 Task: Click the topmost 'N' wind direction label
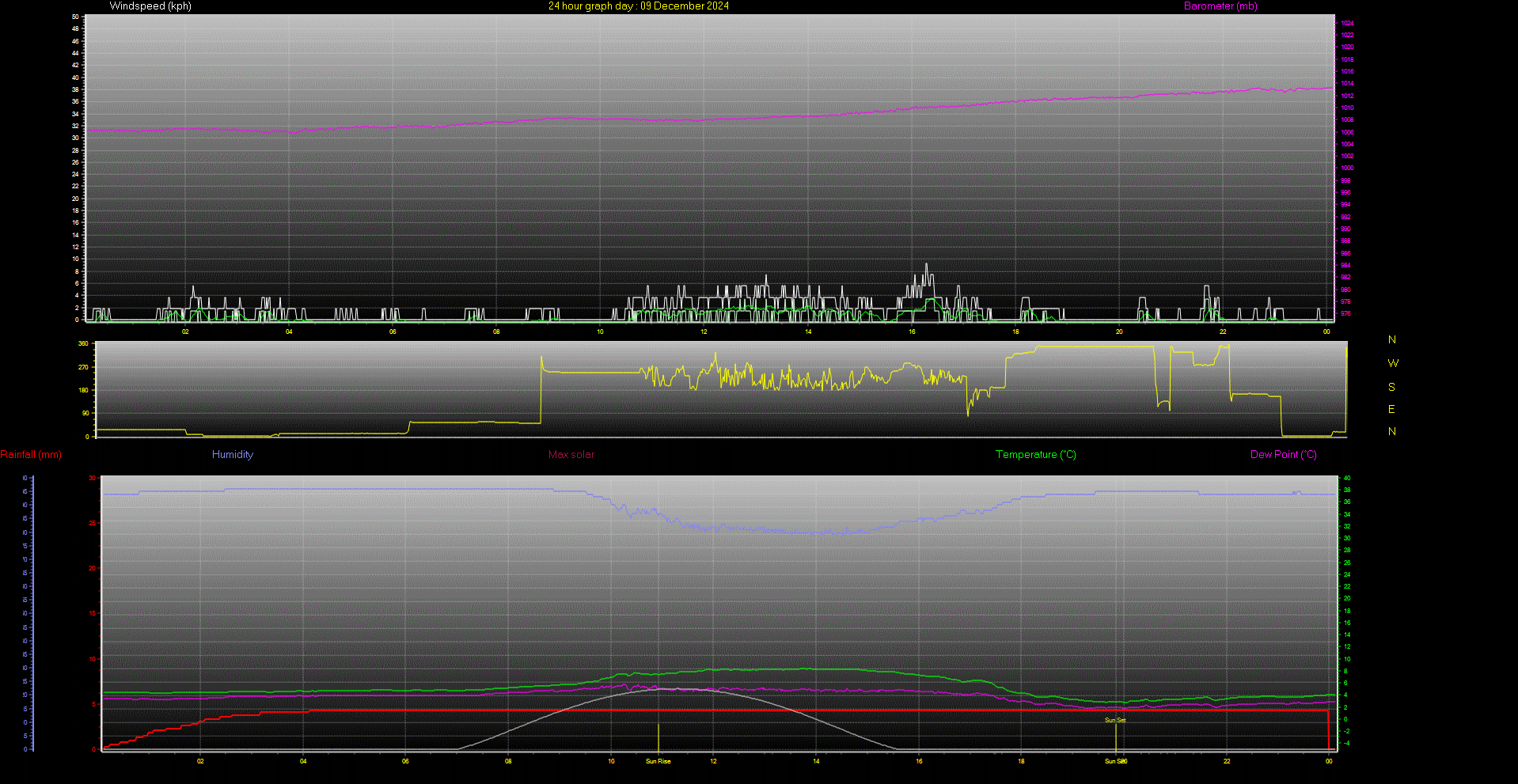pyautogui.click(x=1392, y=340)
